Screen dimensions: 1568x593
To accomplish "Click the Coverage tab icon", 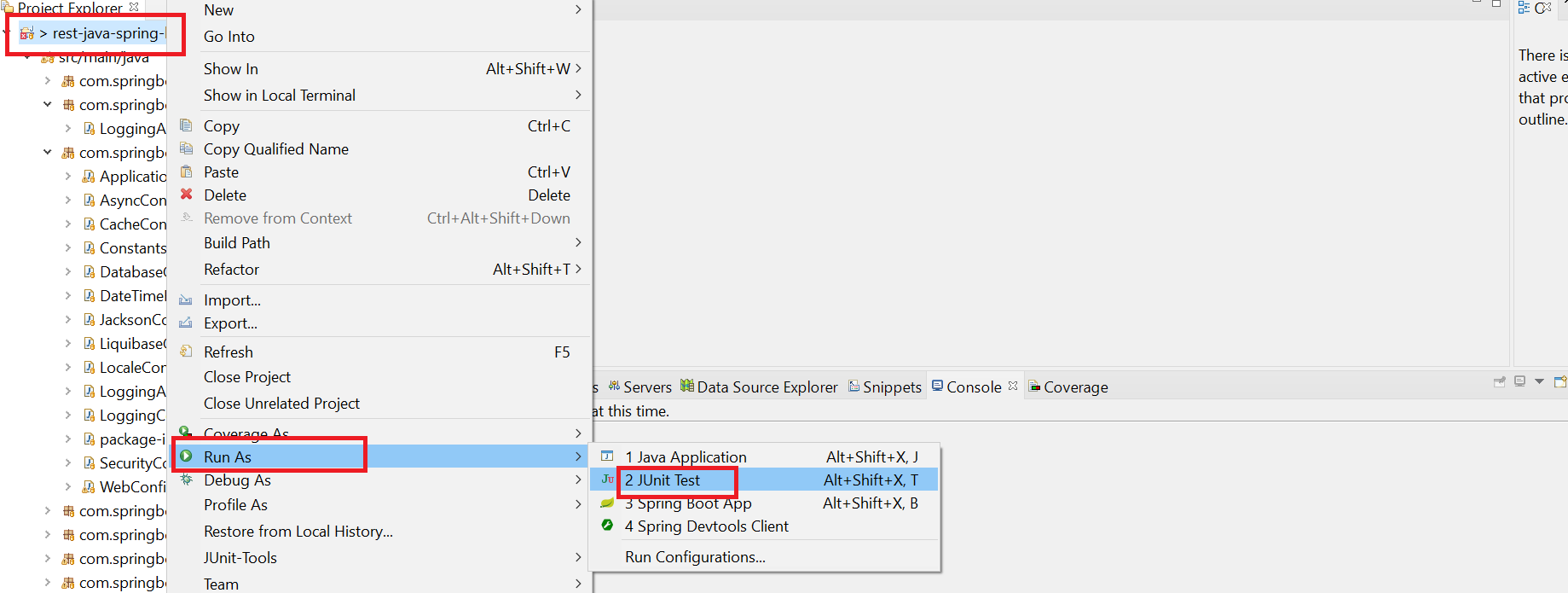I will pos(1034,387).
